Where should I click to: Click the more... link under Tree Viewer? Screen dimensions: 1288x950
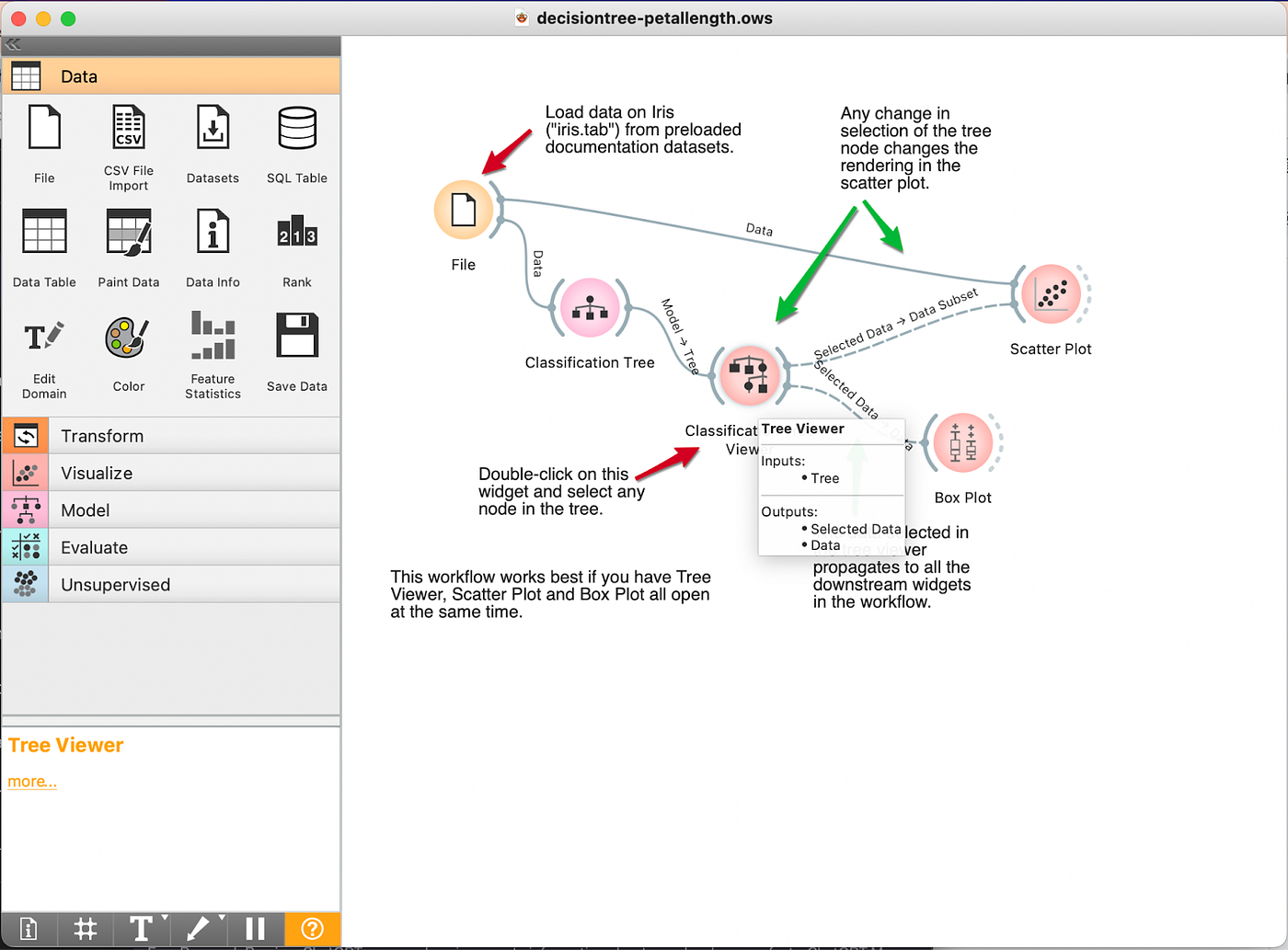[31, 781]
